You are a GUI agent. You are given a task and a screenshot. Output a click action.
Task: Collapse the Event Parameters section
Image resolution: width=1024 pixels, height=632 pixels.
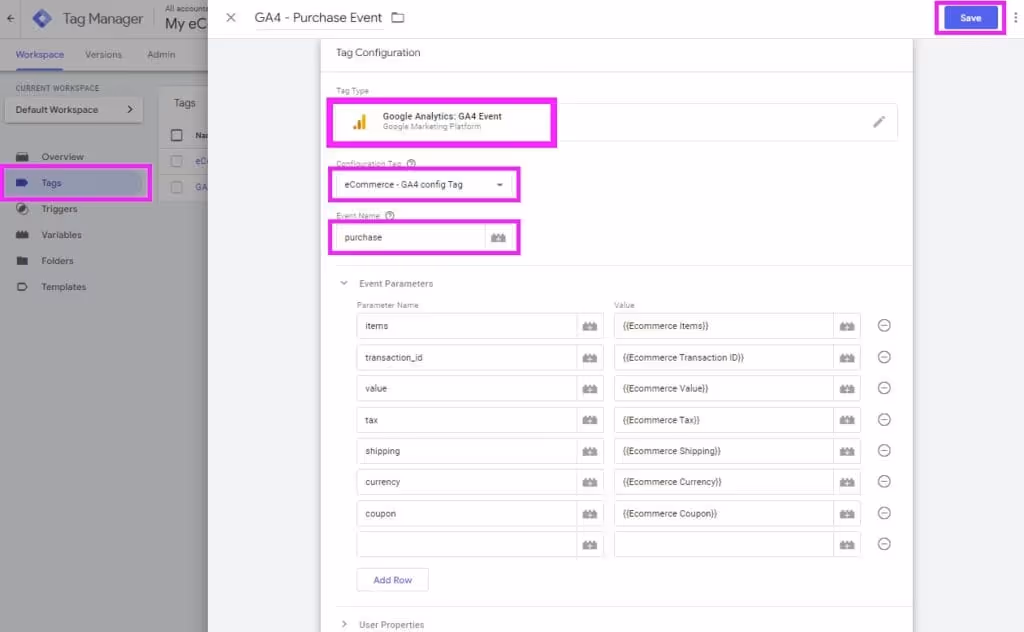pos(344,283)
